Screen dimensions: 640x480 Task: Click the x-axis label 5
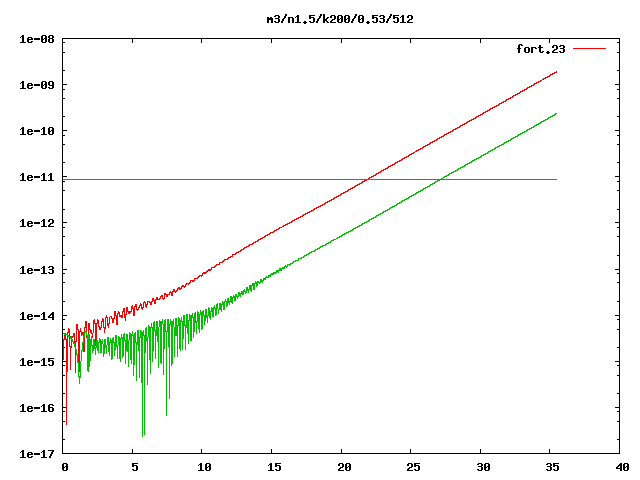point(135,467)
